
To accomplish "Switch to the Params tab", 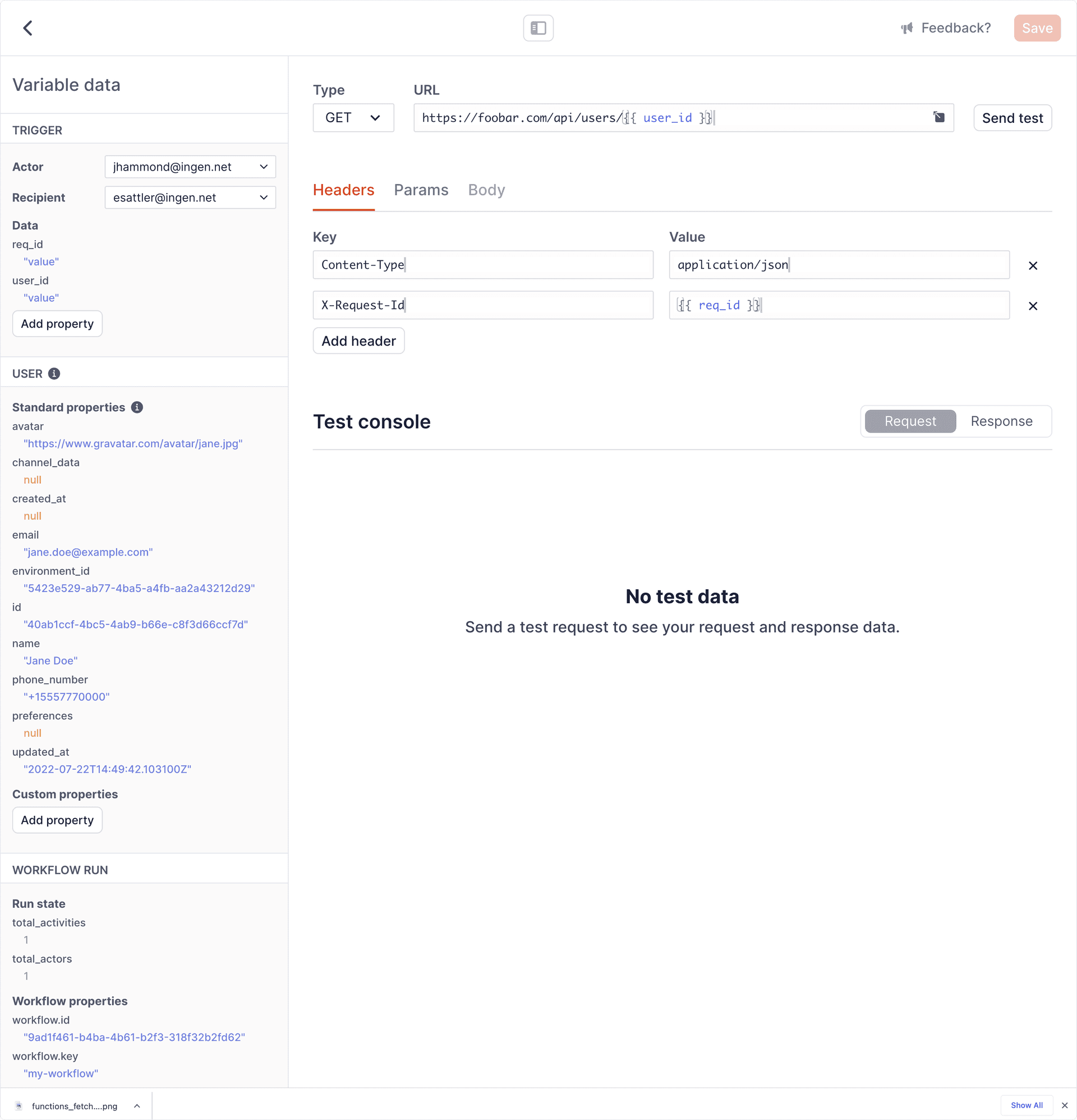I will (x=421, y=190).
